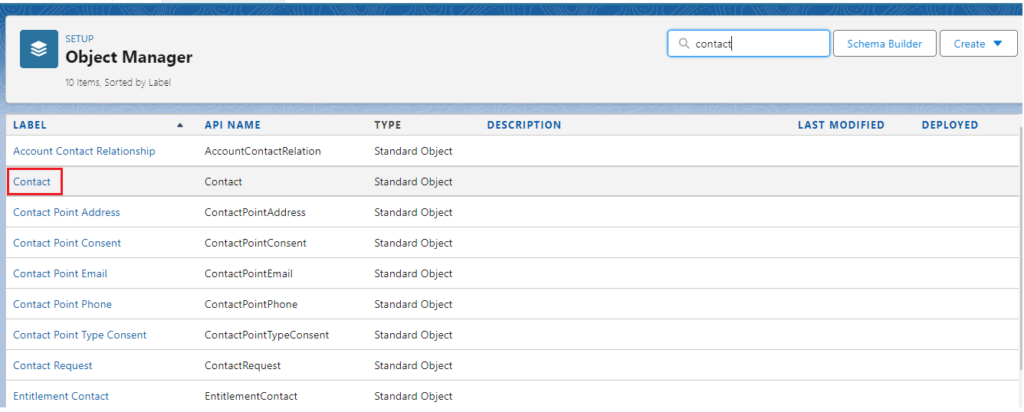Viewport: 1024px width, 412px height.
Task: Sort by the Last Modified column header
Action: click(840, 126)
